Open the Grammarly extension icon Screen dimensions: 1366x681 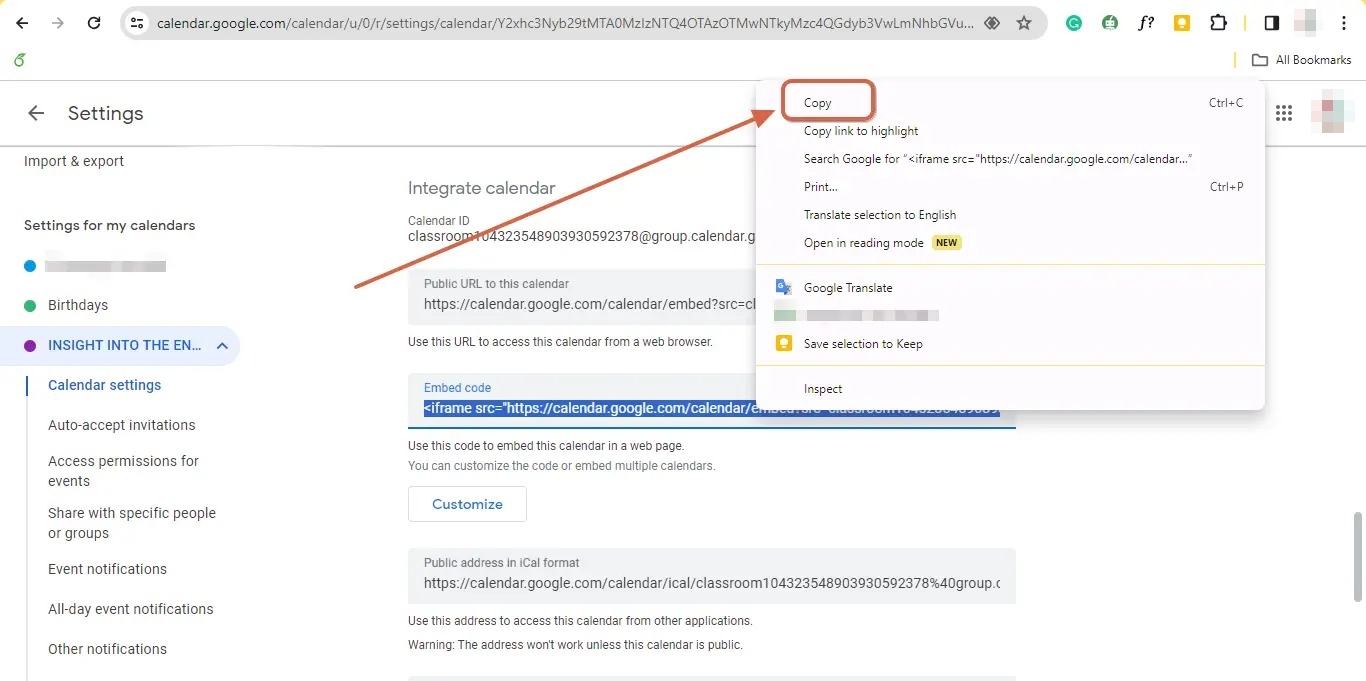(x=1074, y=23)
